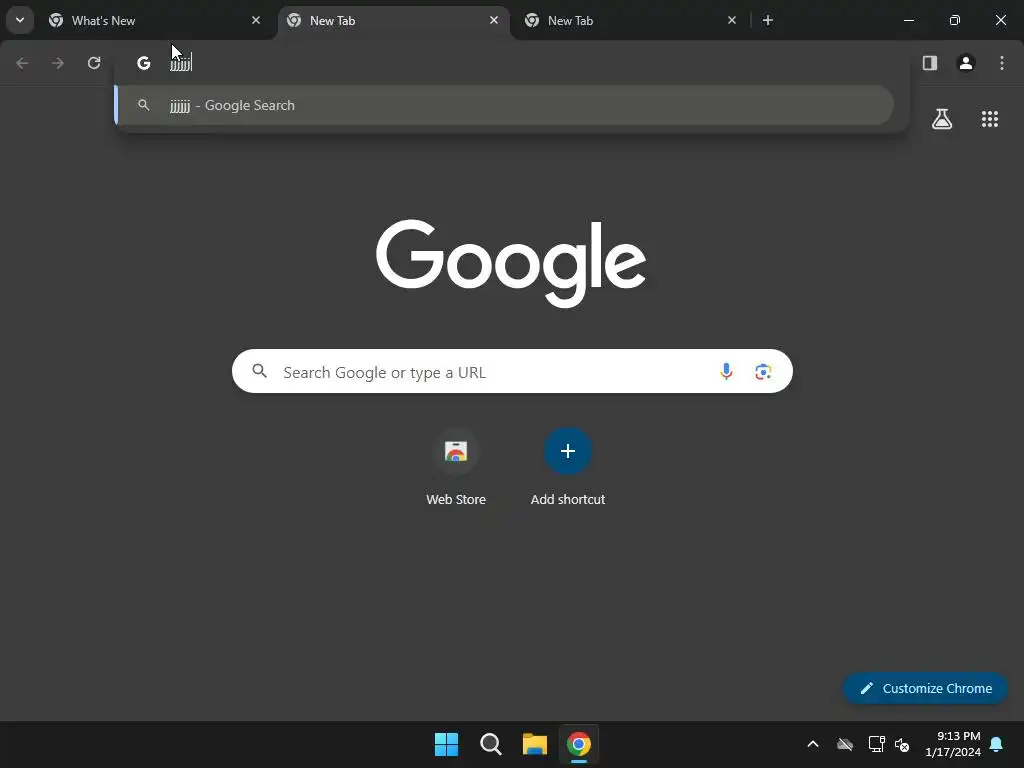Open the tab search dropdown arrow
Viewport: 1024px width, 768px height.
point(20,20)
